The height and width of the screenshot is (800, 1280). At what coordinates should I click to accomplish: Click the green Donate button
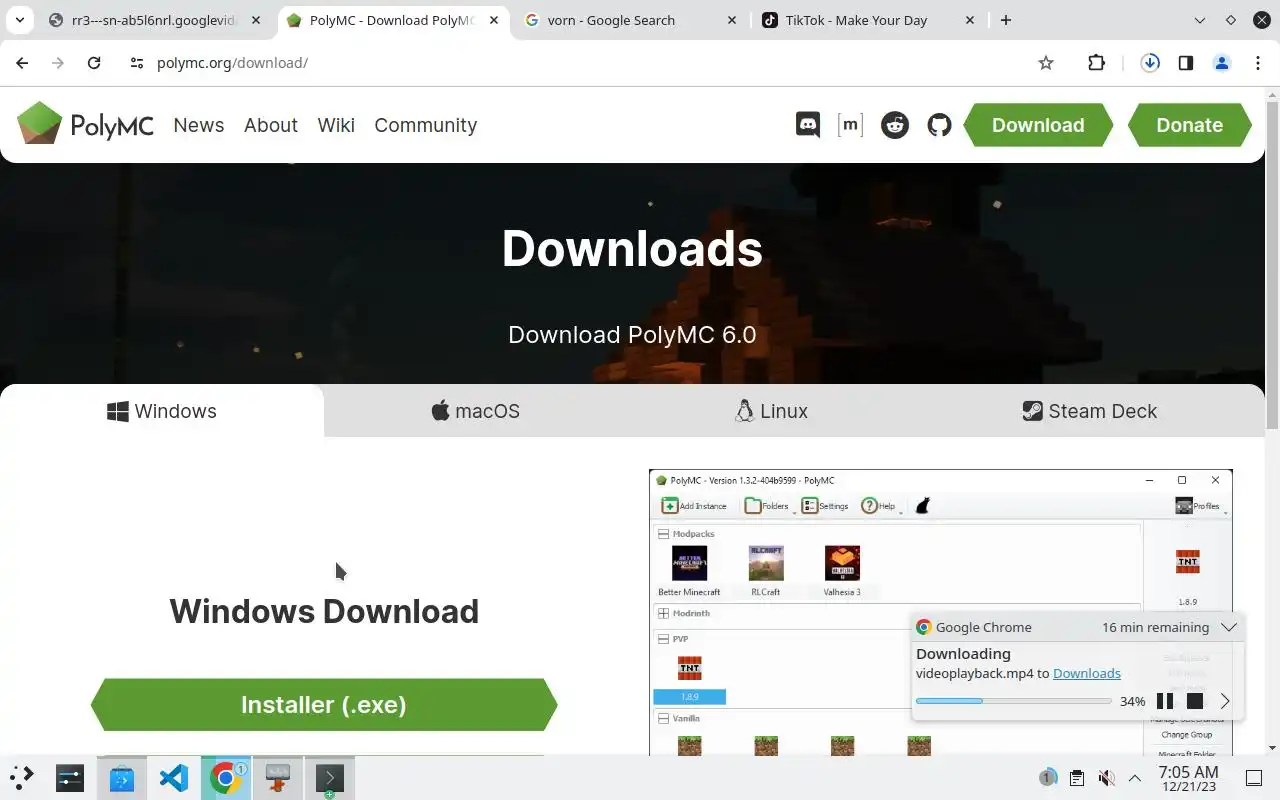(x=1190, y=125)
